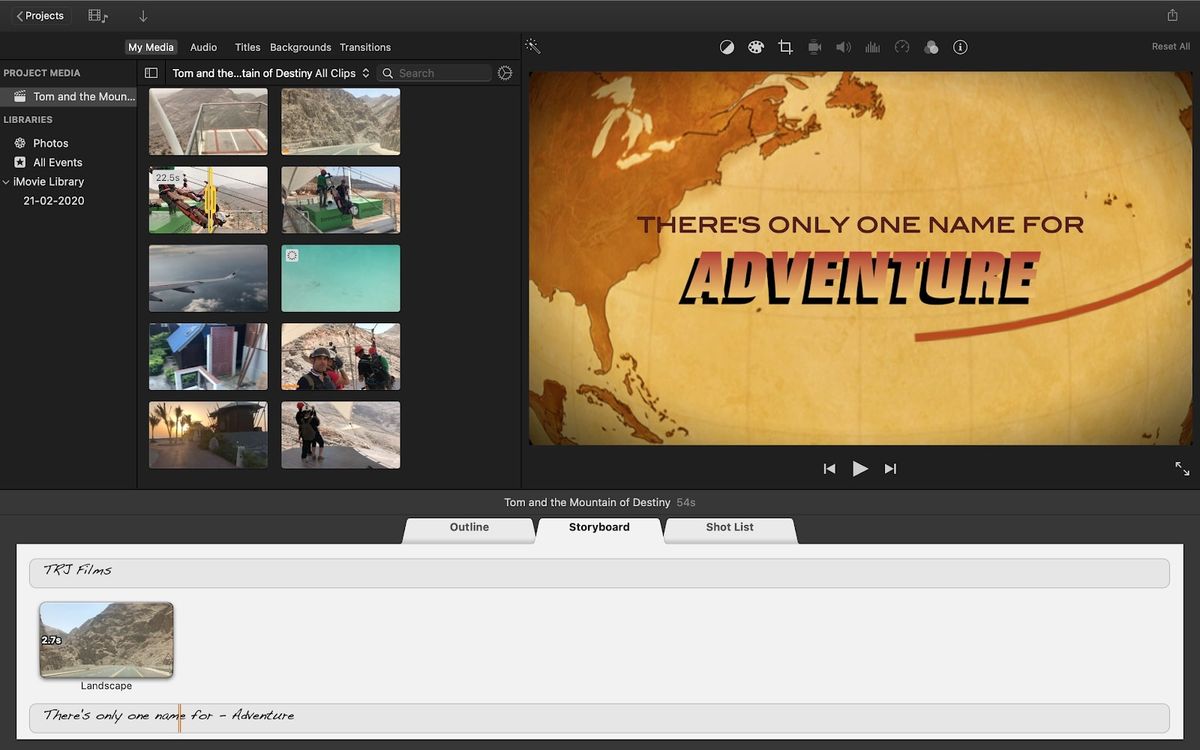
Task: View Clip Information with the info icon
Action: pos(960,46)
